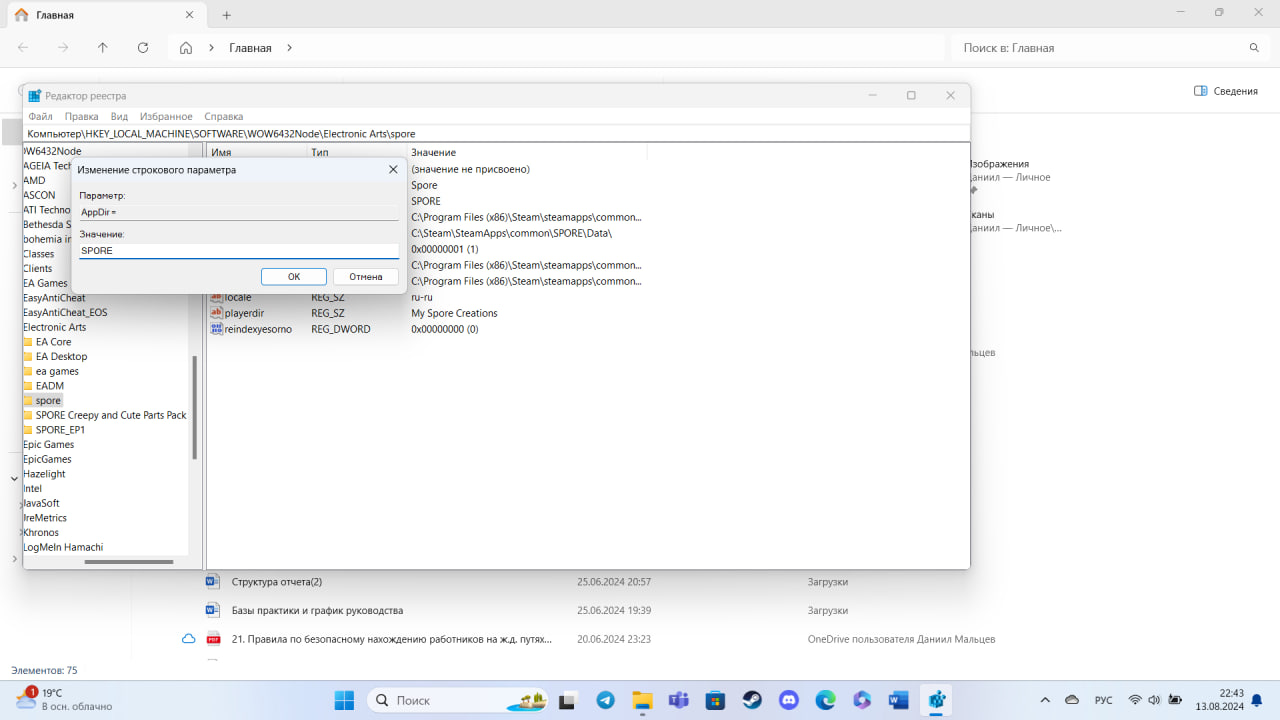This screenshot has width=1280, height=720.
Task: Click the C:\Steam\SteamApps\common\SPORE\Data\ value
Action: pyautogui.click(x=511, y=233)
